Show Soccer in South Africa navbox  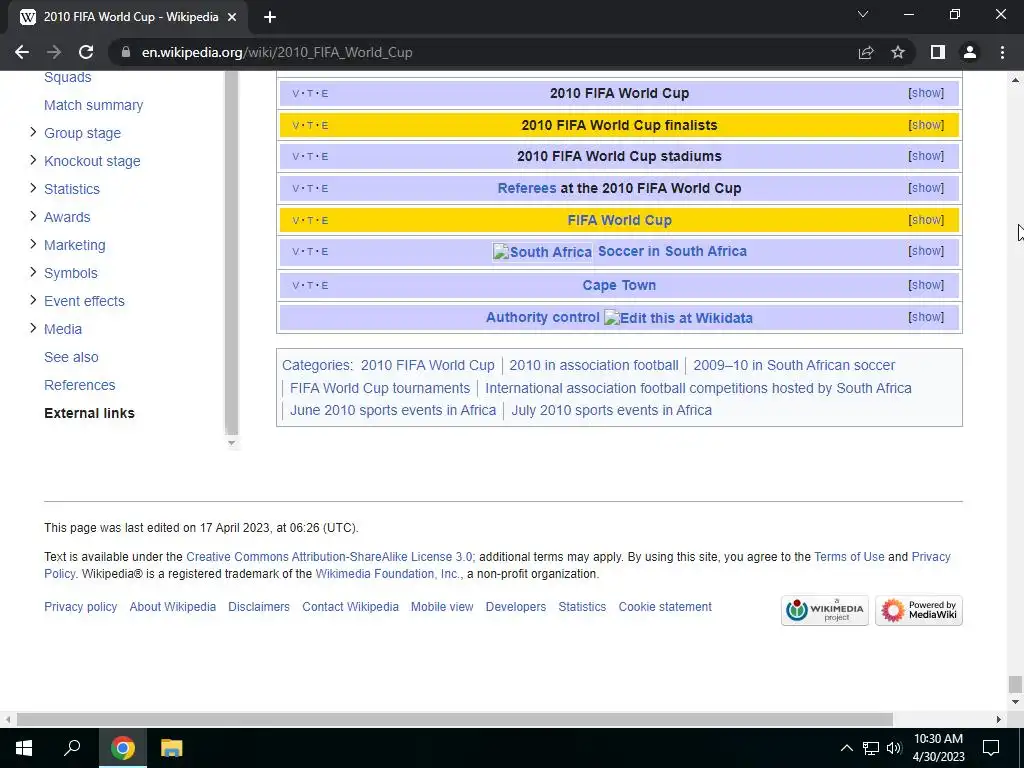click(926, 251)
